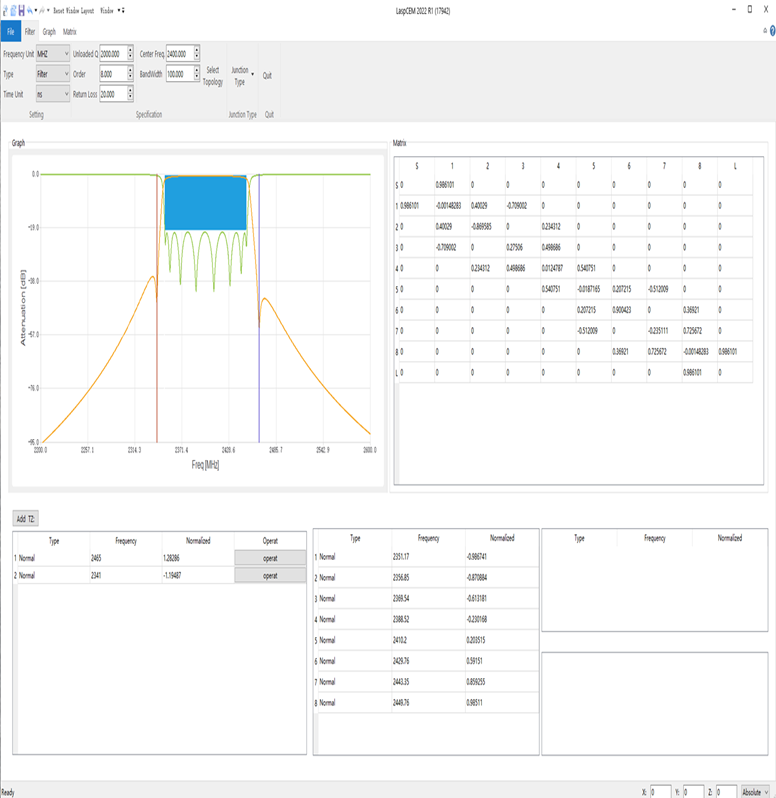Click the Undo arrow in quick access toolbar

[30, 9]
